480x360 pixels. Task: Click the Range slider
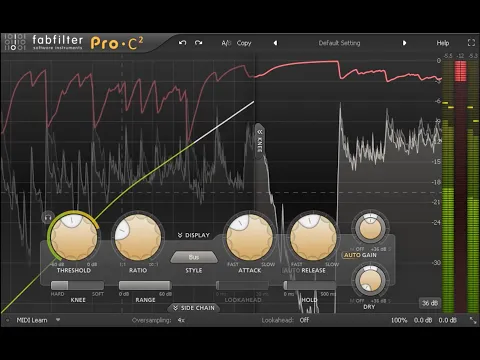tap(145, 285)
